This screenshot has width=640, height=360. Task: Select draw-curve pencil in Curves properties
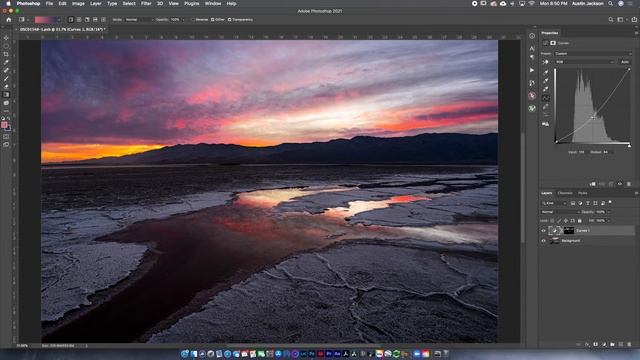546,107
